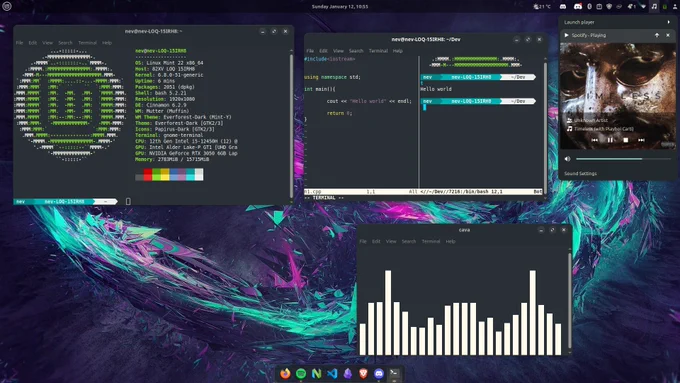This screenshot has height=383, width=680.
Task: Pause the Spotify track
Action: coord(610,140)
